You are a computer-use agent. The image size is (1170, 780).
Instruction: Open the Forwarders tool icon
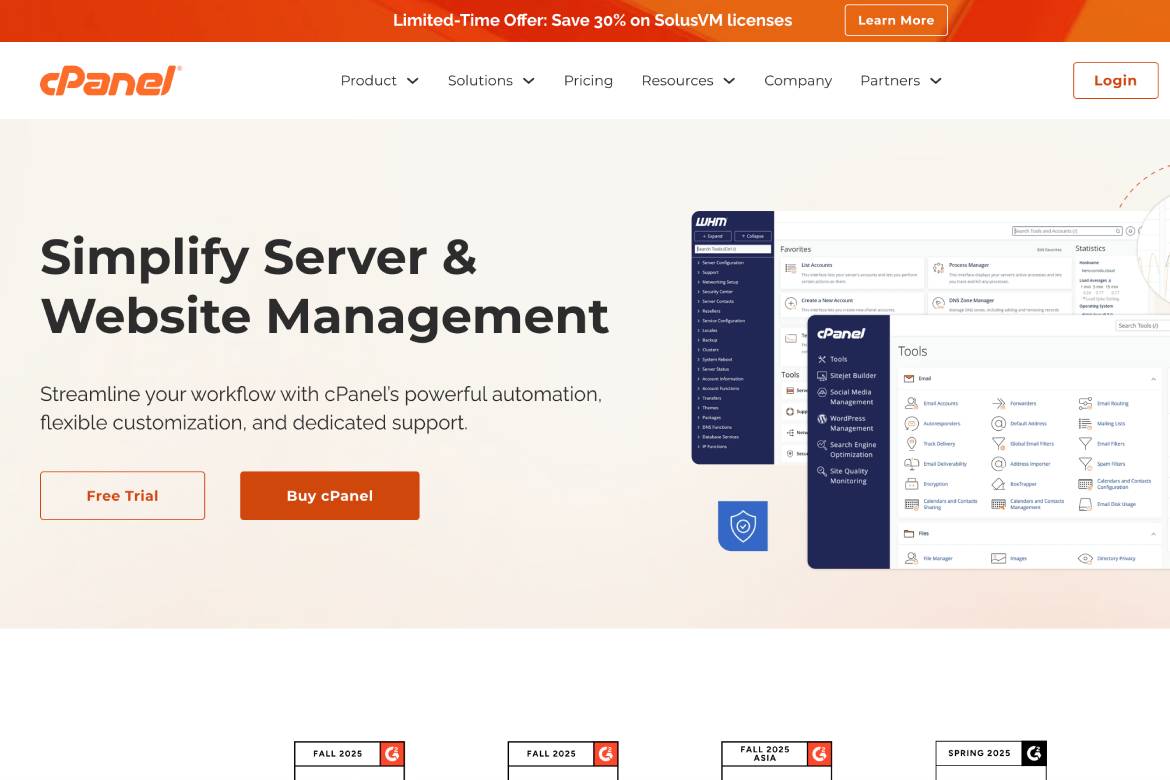coord(998,403)
